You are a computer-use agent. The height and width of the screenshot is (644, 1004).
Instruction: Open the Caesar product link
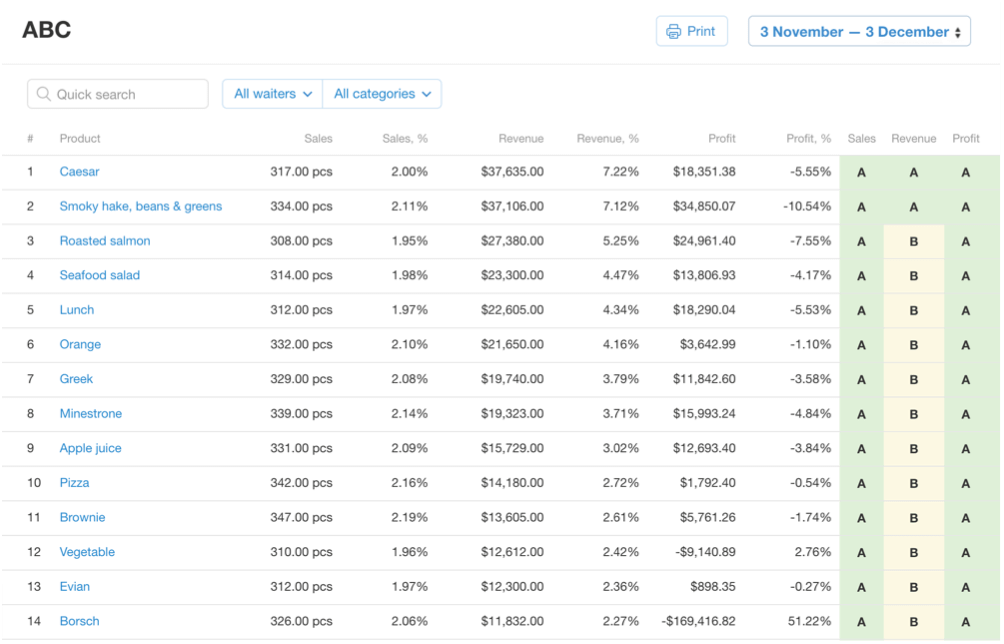coord(79,172)
